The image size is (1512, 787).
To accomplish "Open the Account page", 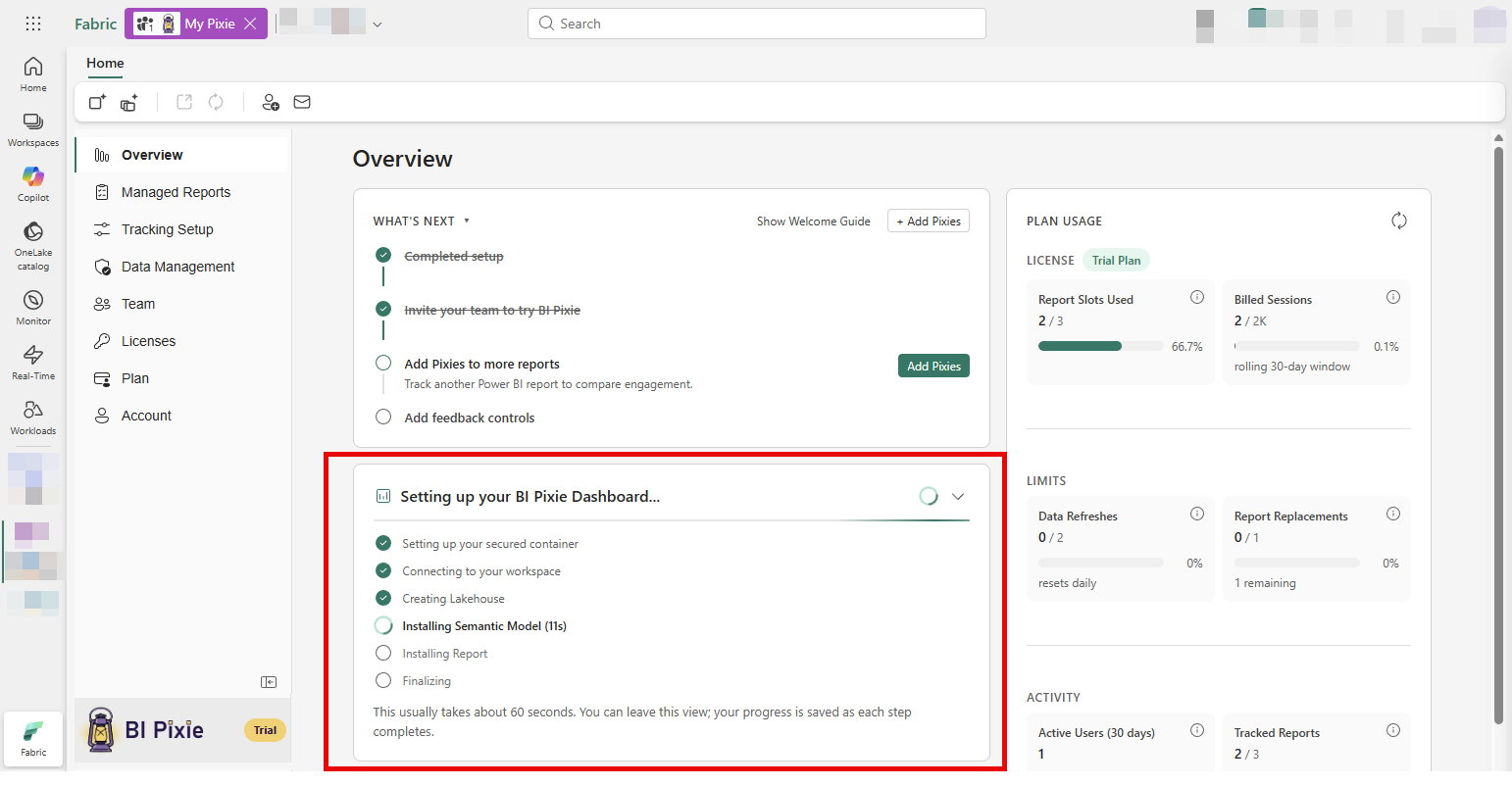I will click(x=181, y=416).
